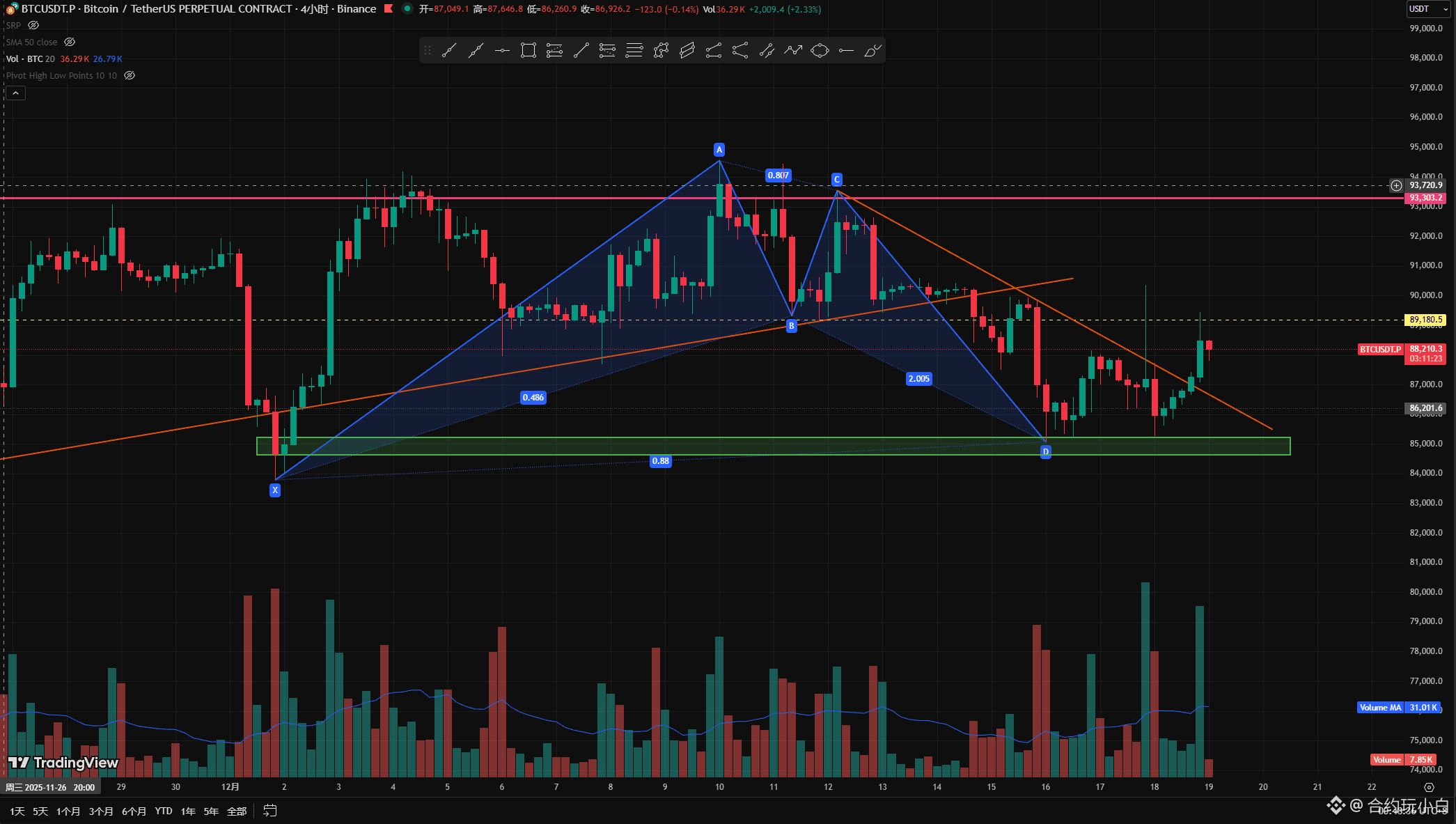Screen dimensions: 1456x824
Task: Select the Fib retracement tool in toolbar
Action: (x=555, y=50)
